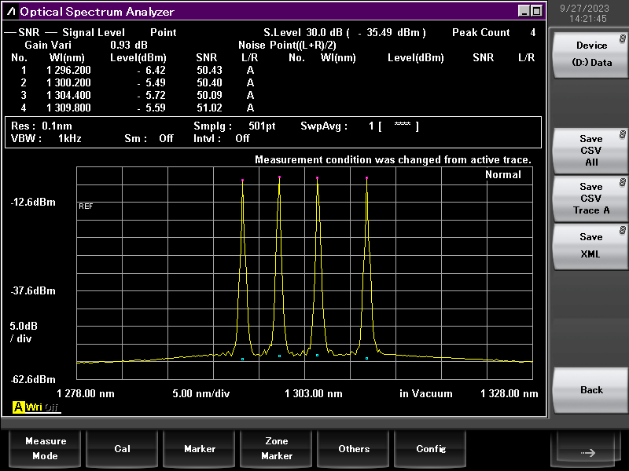
Task: Open the Zone Marker menu
Action: (277, 448)
